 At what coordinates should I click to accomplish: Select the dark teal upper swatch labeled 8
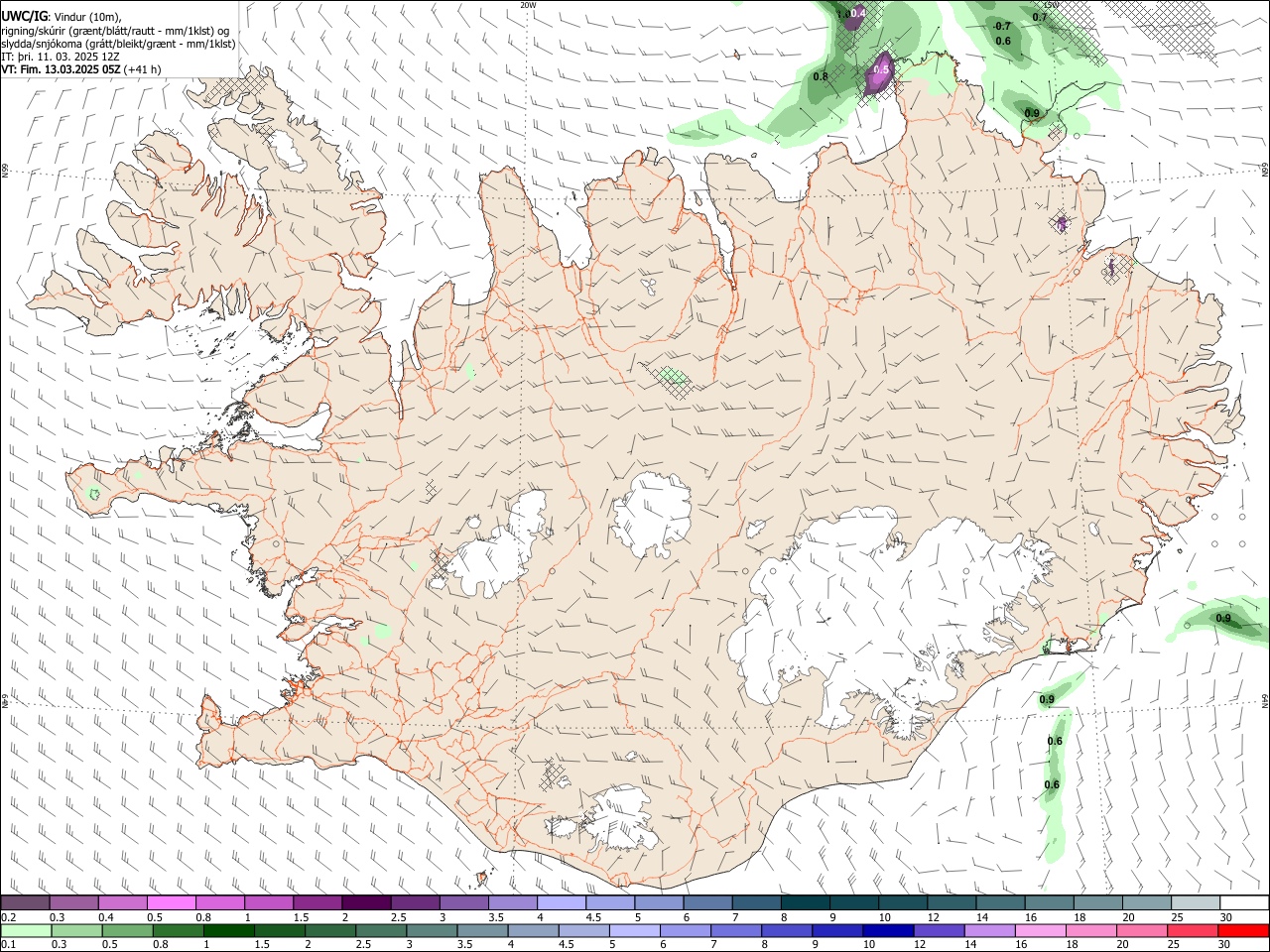point(806,903)
